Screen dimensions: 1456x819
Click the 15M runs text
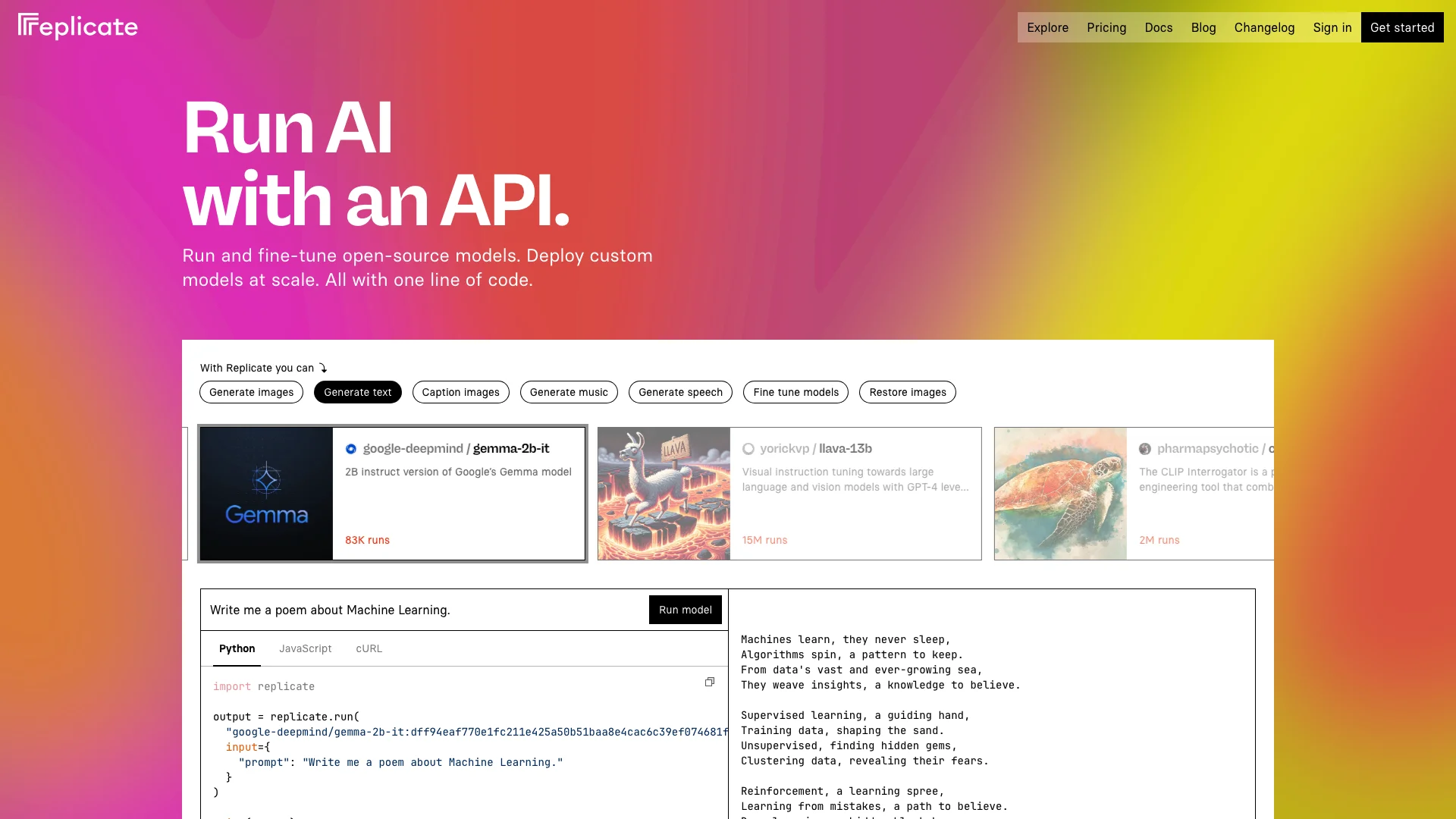point(764,540)
